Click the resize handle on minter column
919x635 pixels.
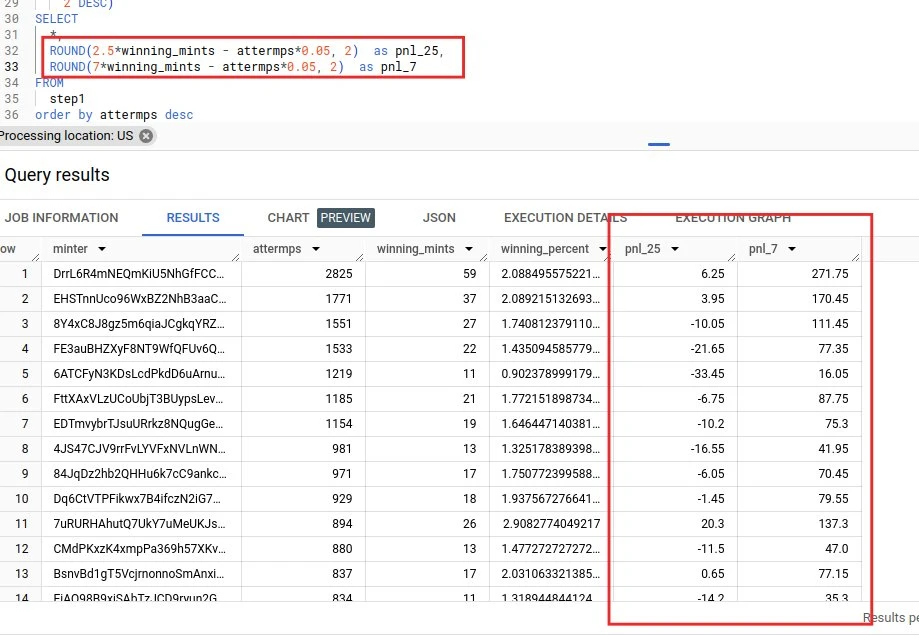tap(236, 255)
